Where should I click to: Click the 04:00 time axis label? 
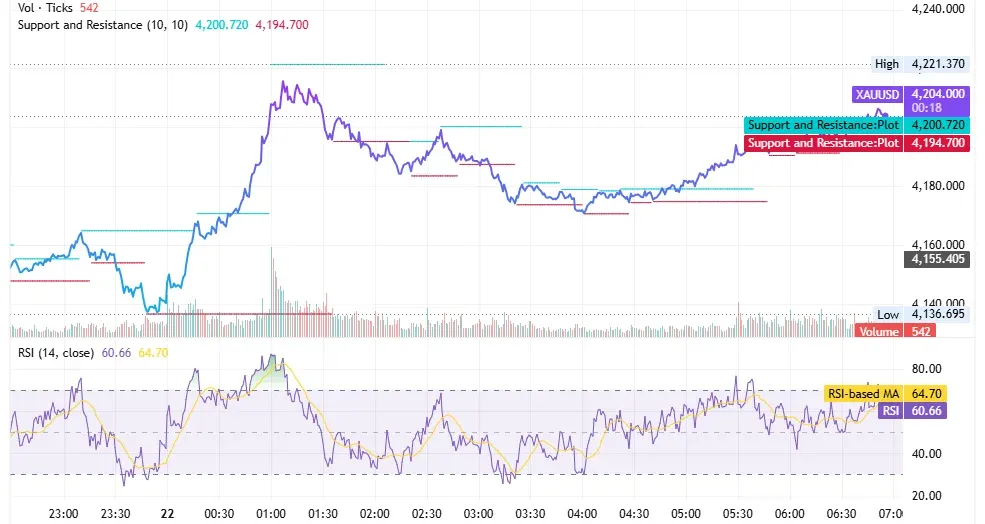pyautogui.click(x=582, y=514)
